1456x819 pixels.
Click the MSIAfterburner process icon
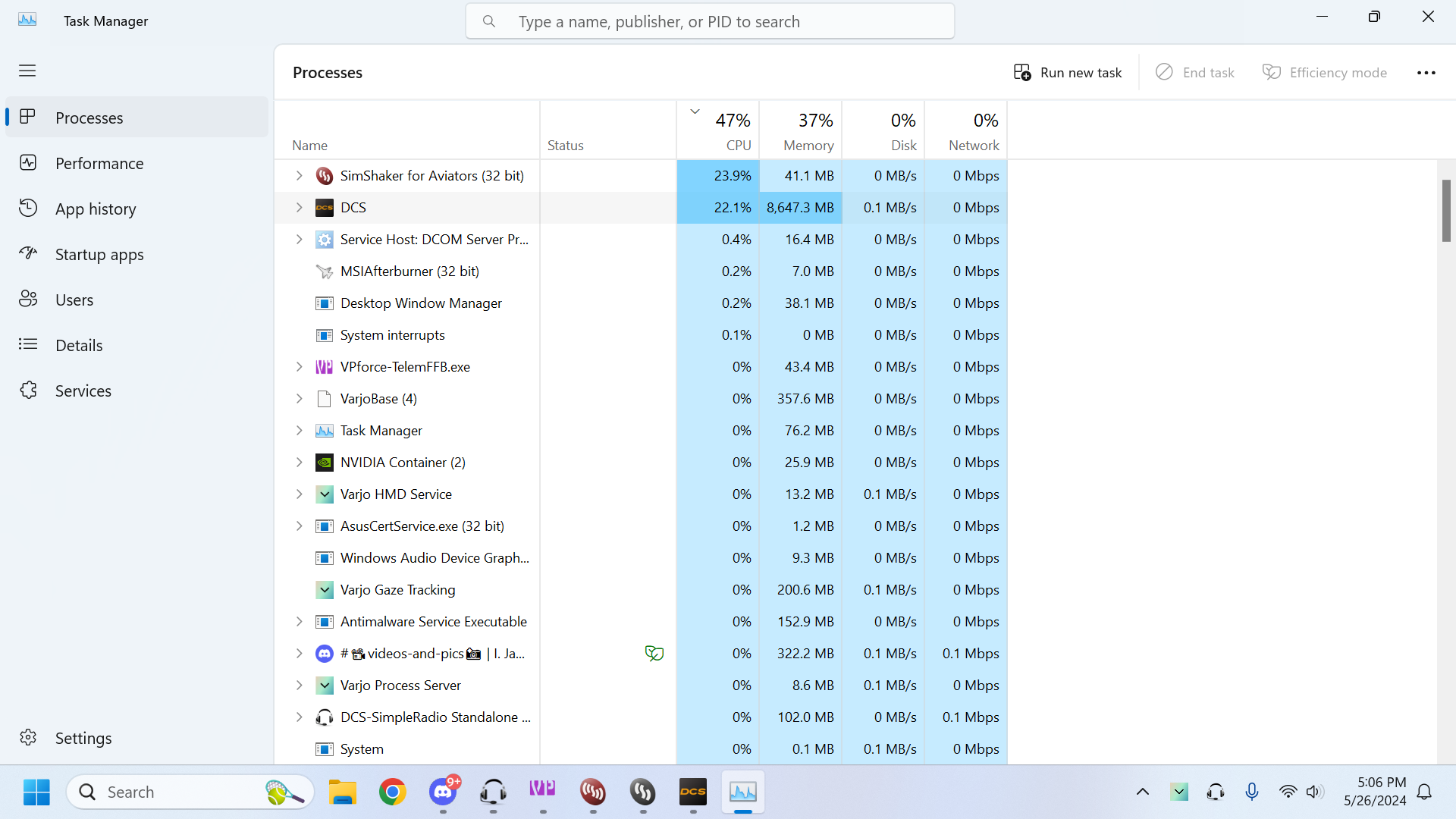pos(325,271)
